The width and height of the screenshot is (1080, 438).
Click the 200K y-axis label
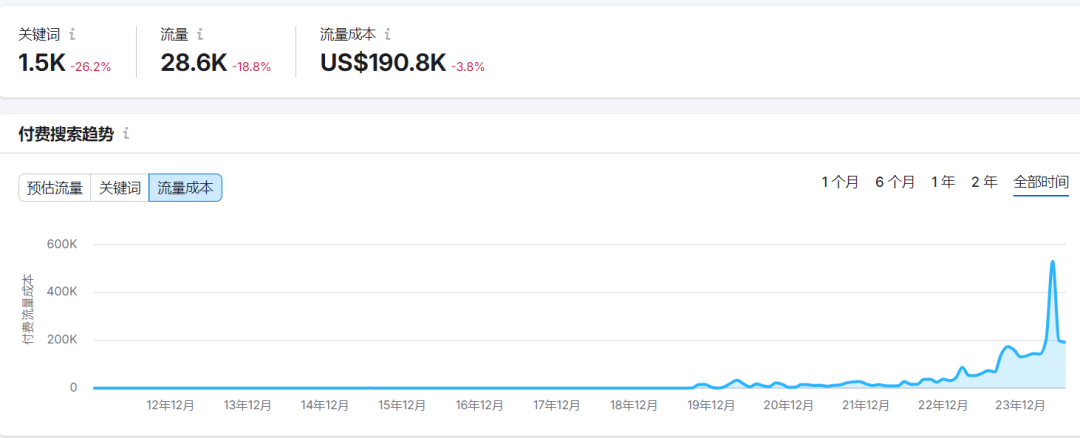tap(61, 340)
